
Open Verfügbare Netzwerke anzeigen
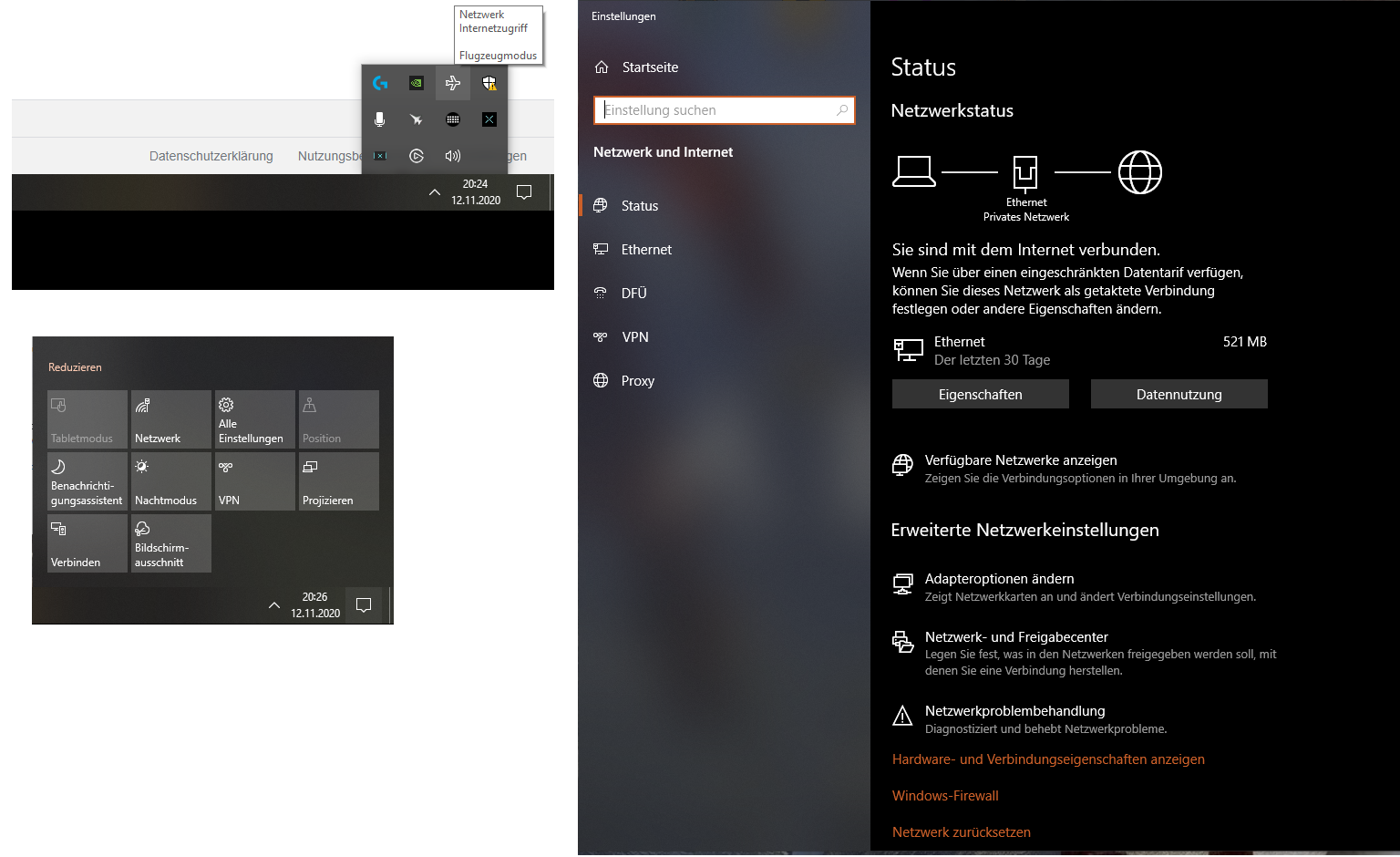point(1021,460)
